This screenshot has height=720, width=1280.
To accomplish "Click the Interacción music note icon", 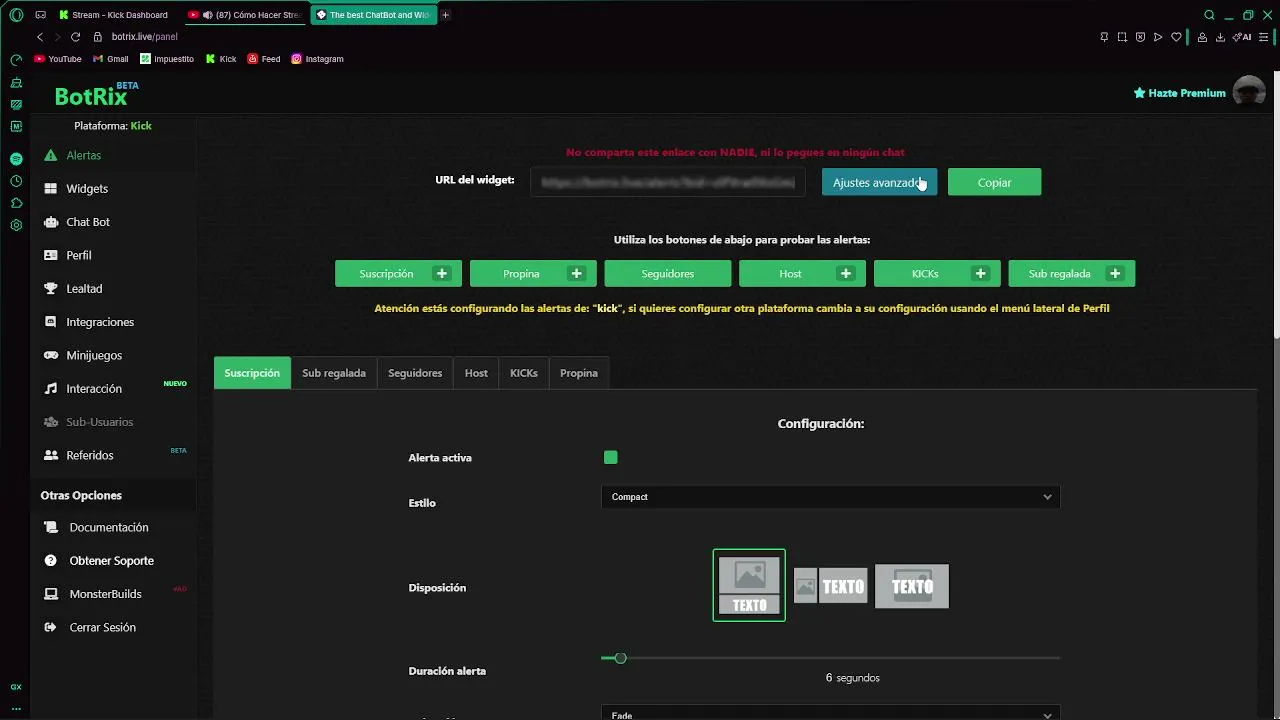I will pyautogui.click(x=51, y=388).
